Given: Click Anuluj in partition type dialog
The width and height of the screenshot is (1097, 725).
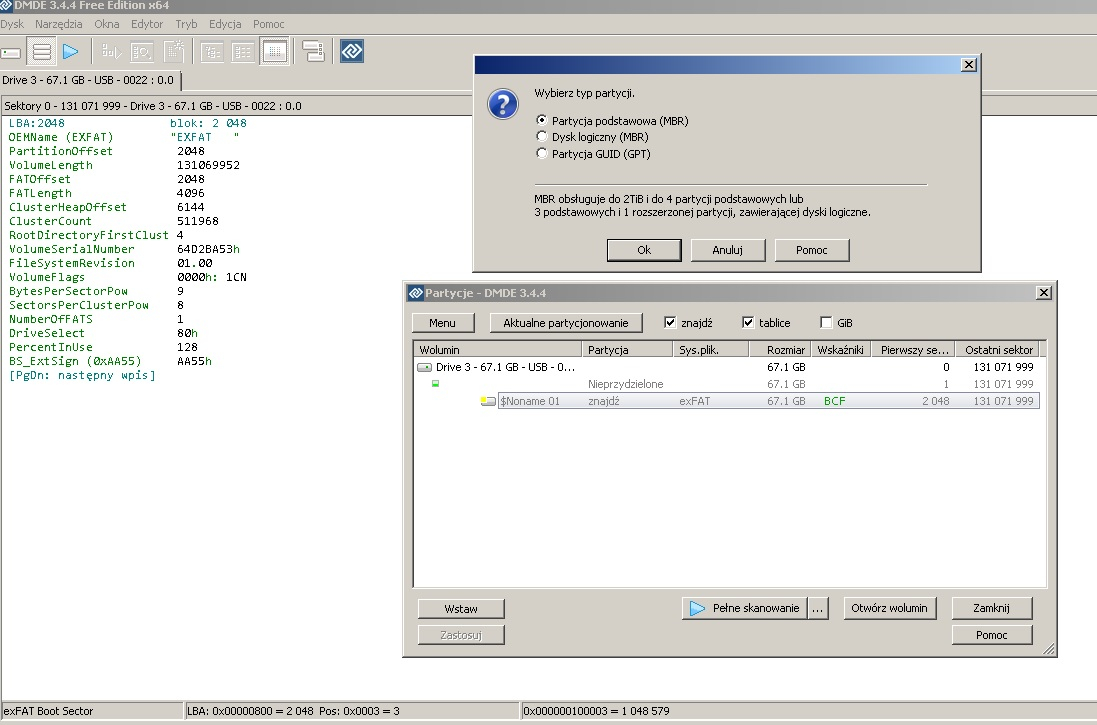Looking at the screenshot, I should tap(728, 250).
